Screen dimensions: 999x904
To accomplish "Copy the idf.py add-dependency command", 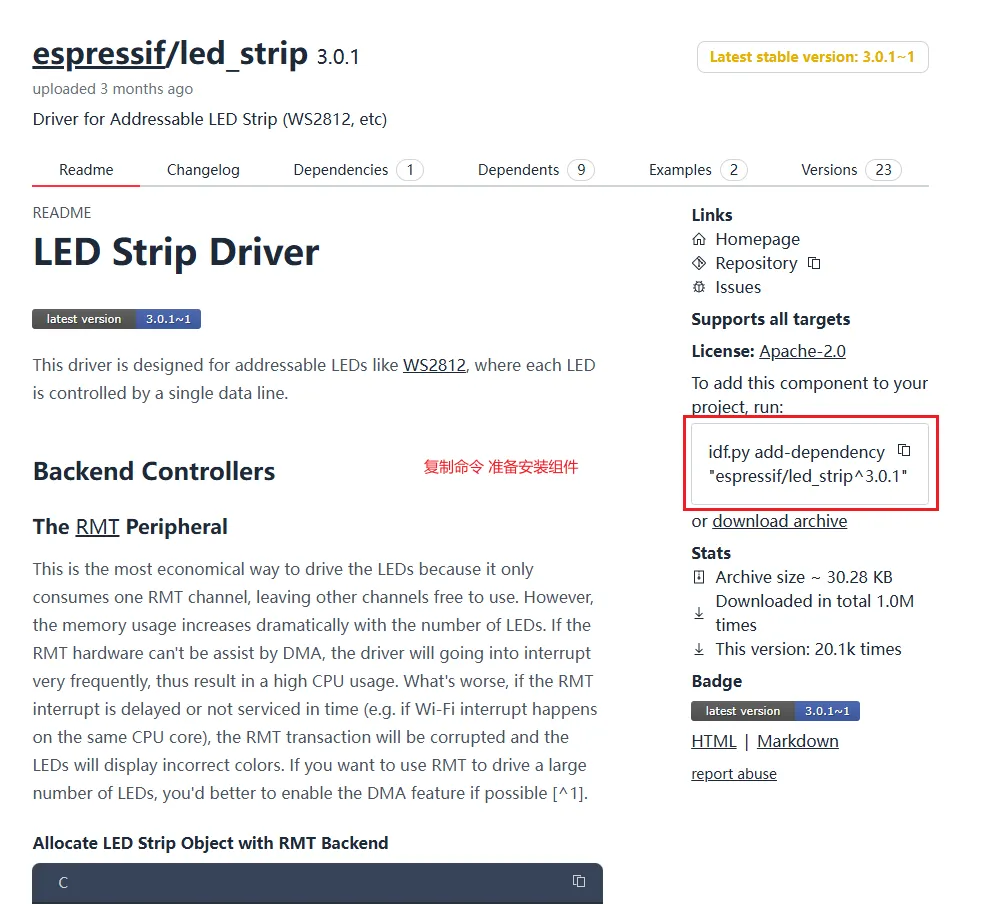I will click(x=904, y=451).
